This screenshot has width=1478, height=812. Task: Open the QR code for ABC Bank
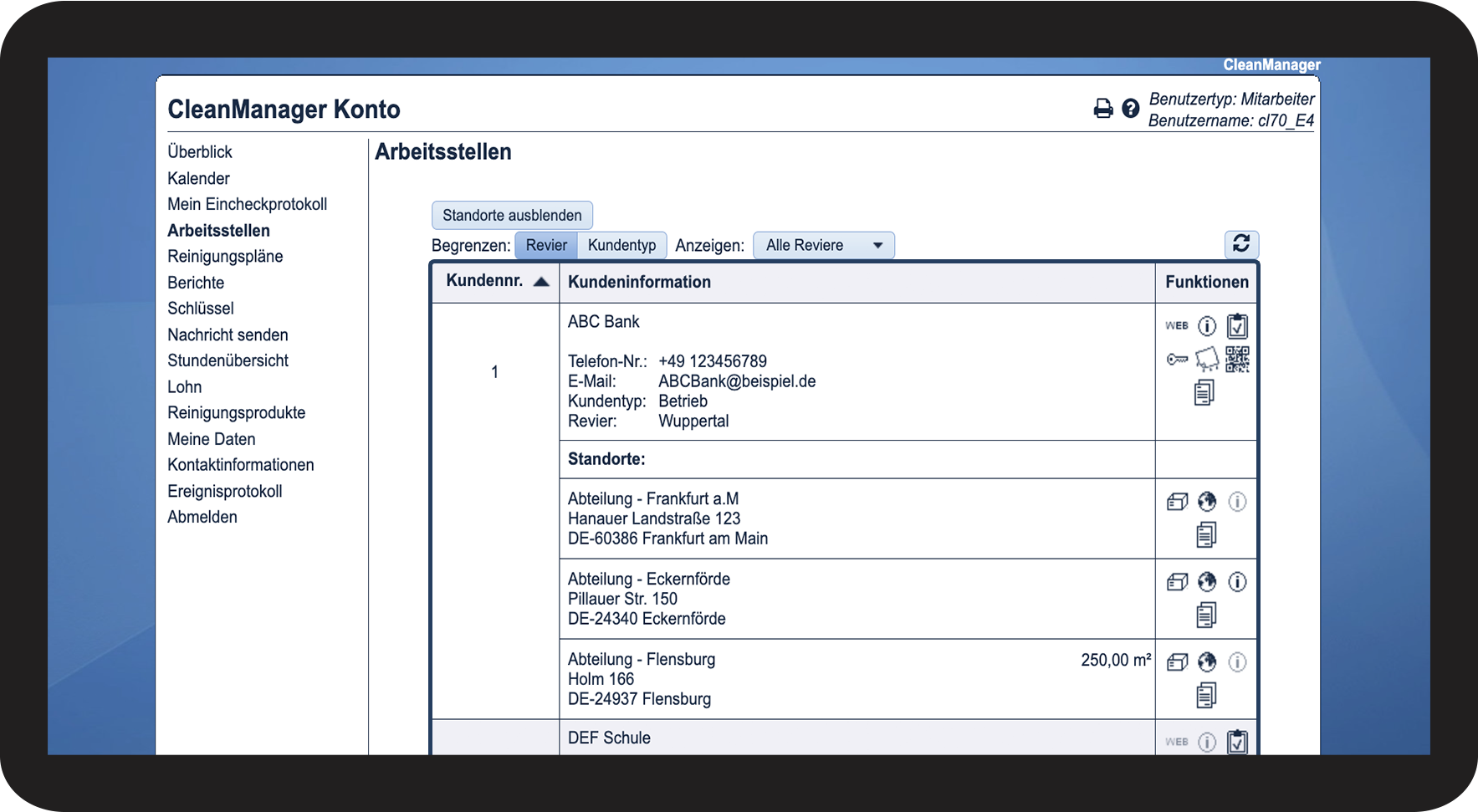(1237, 360)
